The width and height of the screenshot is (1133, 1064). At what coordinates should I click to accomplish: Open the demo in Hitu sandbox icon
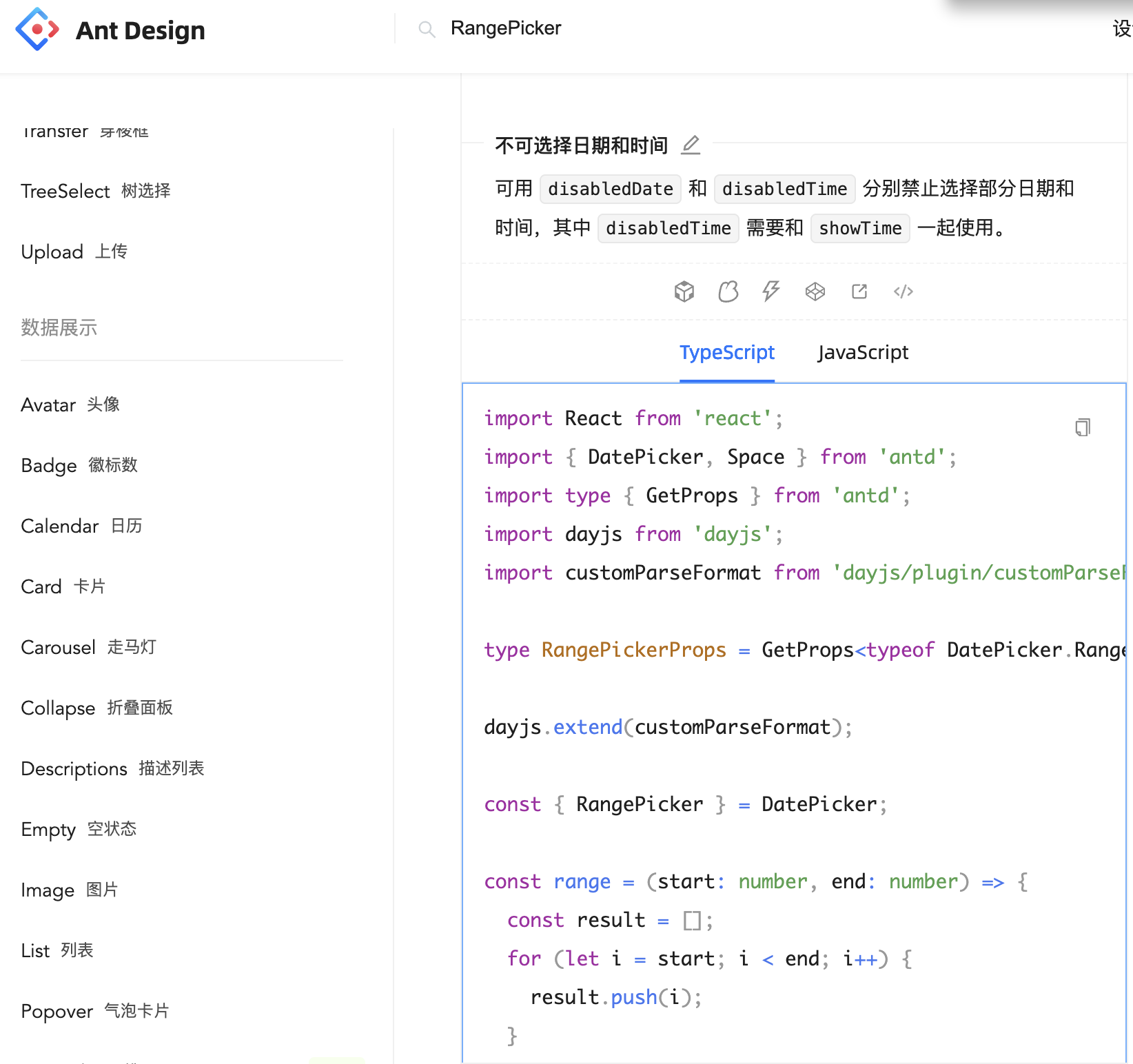coord(728,291)
